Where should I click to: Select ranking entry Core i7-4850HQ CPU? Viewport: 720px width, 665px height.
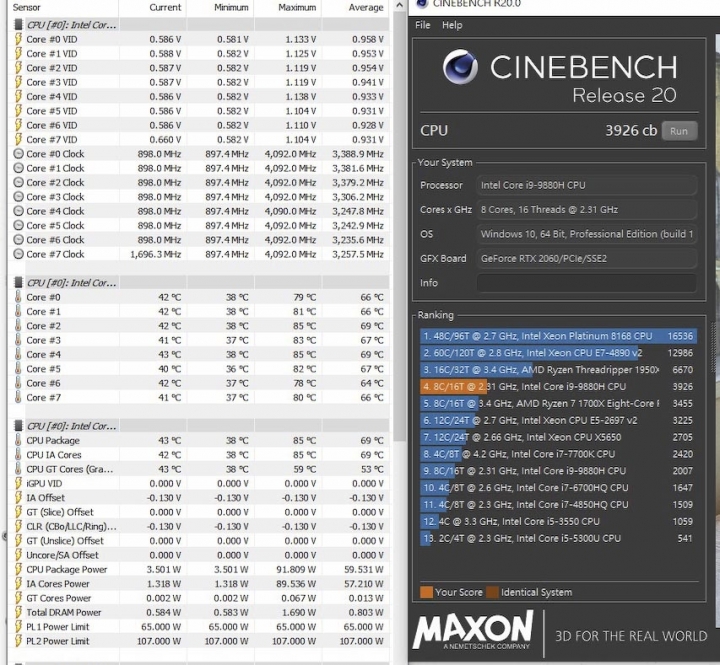558,504
